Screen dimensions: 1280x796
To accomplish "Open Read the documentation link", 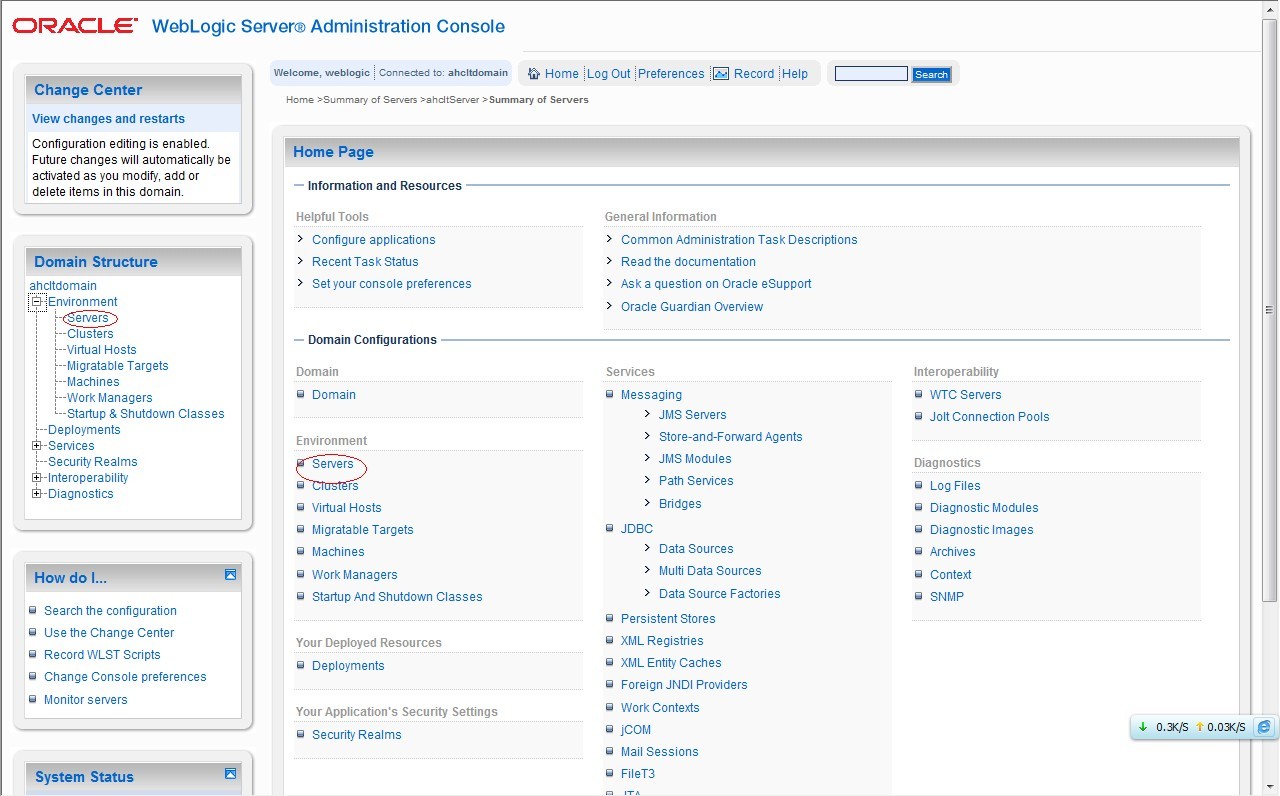I will coord(688,262).
